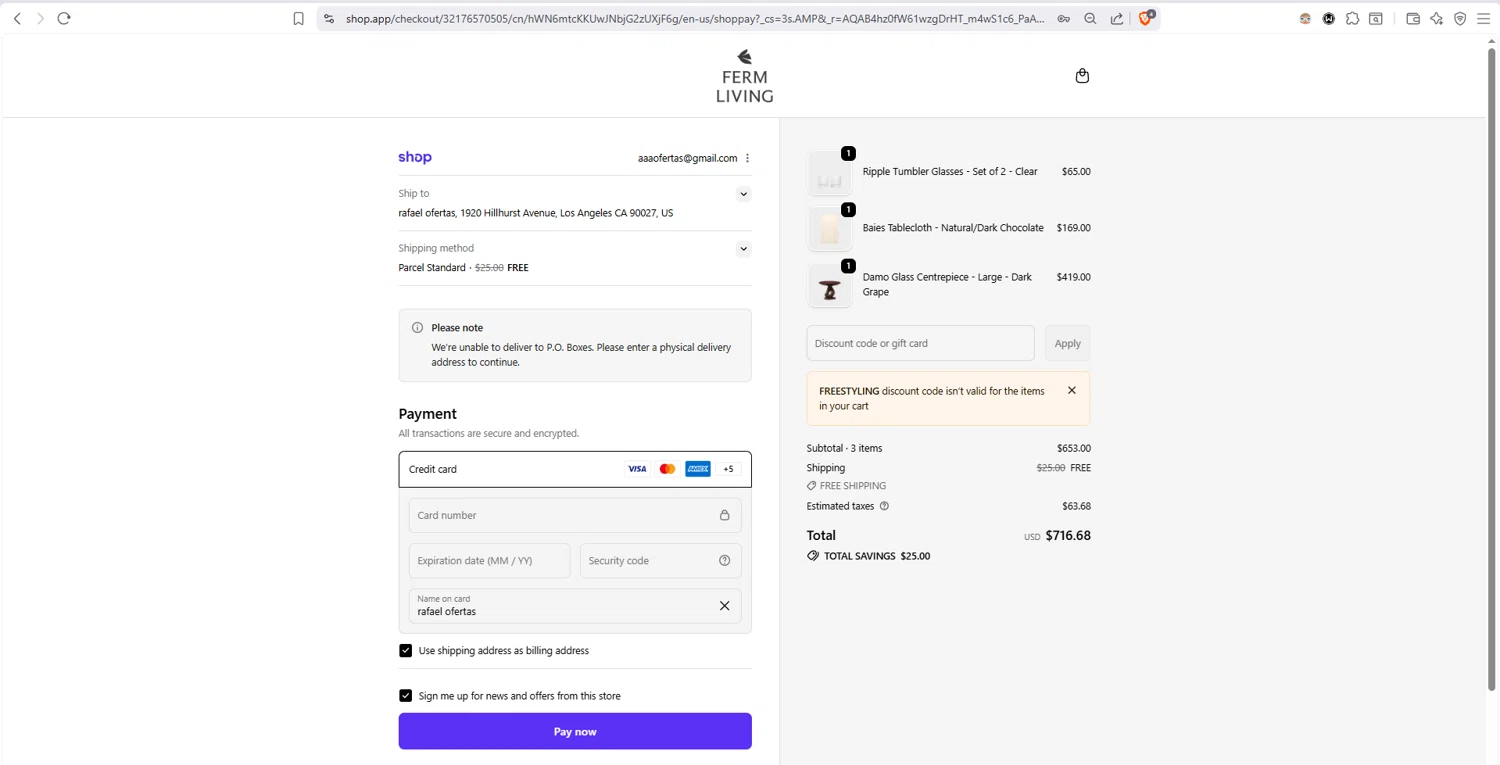Open the black circular W extension
Viewport: 1500px width, 765px height.
click(1329, 18)
